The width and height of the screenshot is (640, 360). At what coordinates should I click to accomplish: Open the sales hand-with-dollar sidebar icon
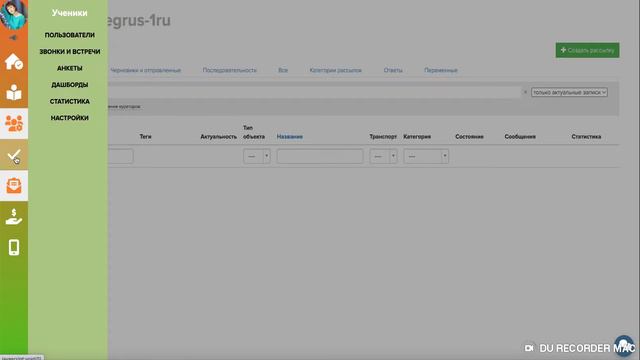pyautogui.click(x=14, y=217)
